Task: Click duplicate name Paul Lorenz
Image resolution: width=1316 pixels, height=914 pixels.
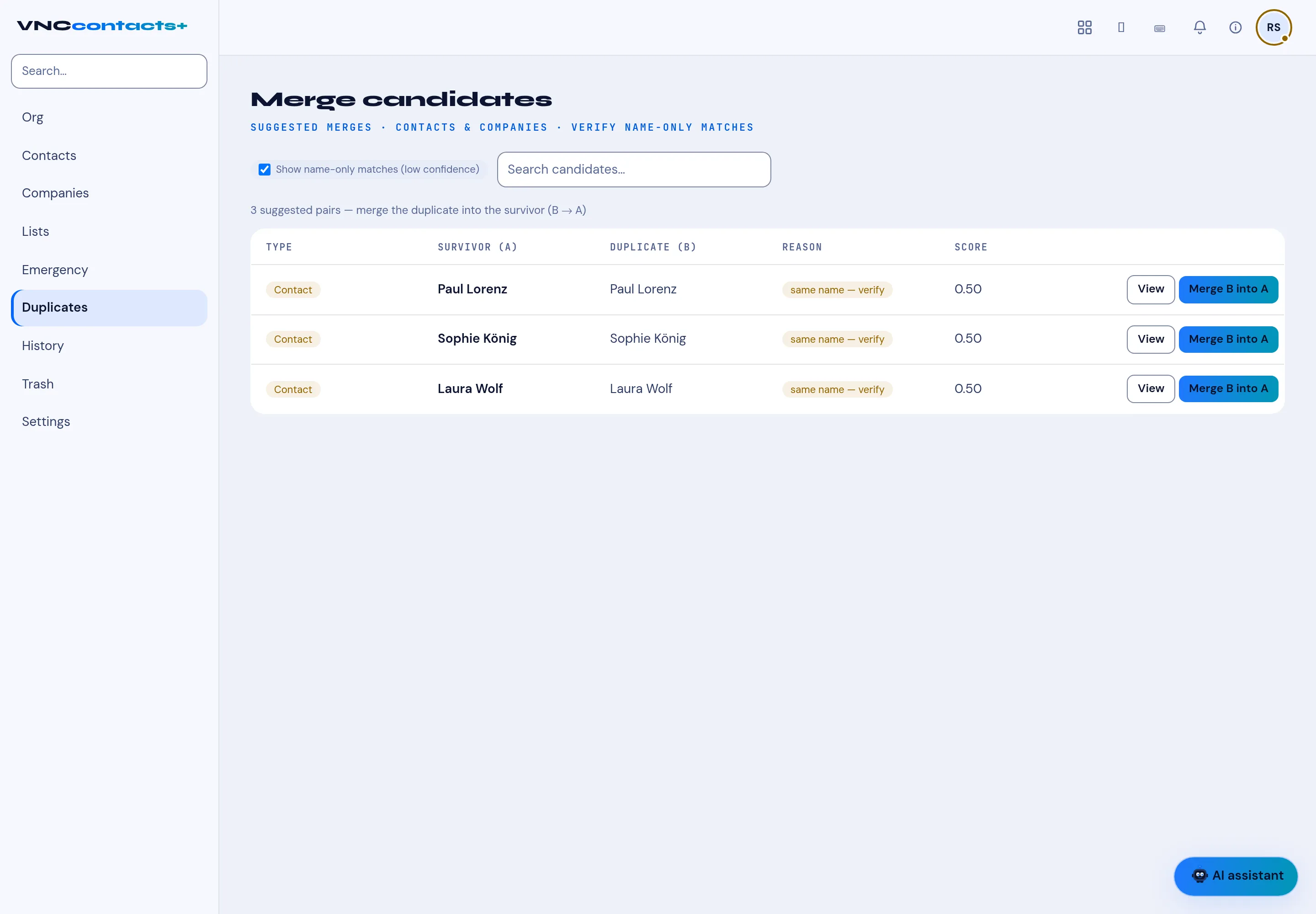Action: [x=642, y=289]
